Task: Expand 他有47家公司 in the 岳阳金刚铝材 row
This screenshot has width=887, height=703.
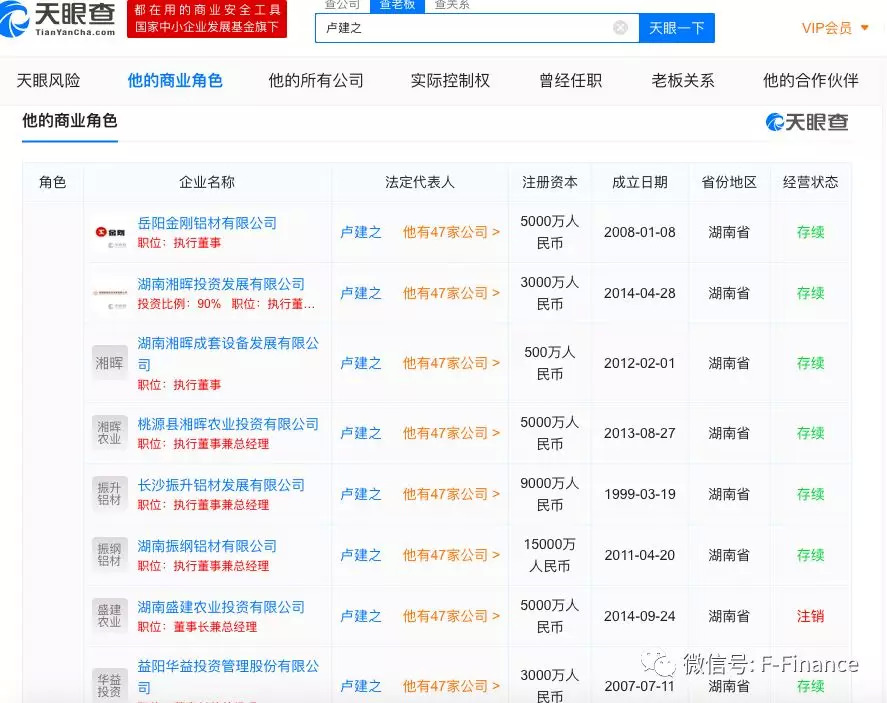Action: (451, 232)
